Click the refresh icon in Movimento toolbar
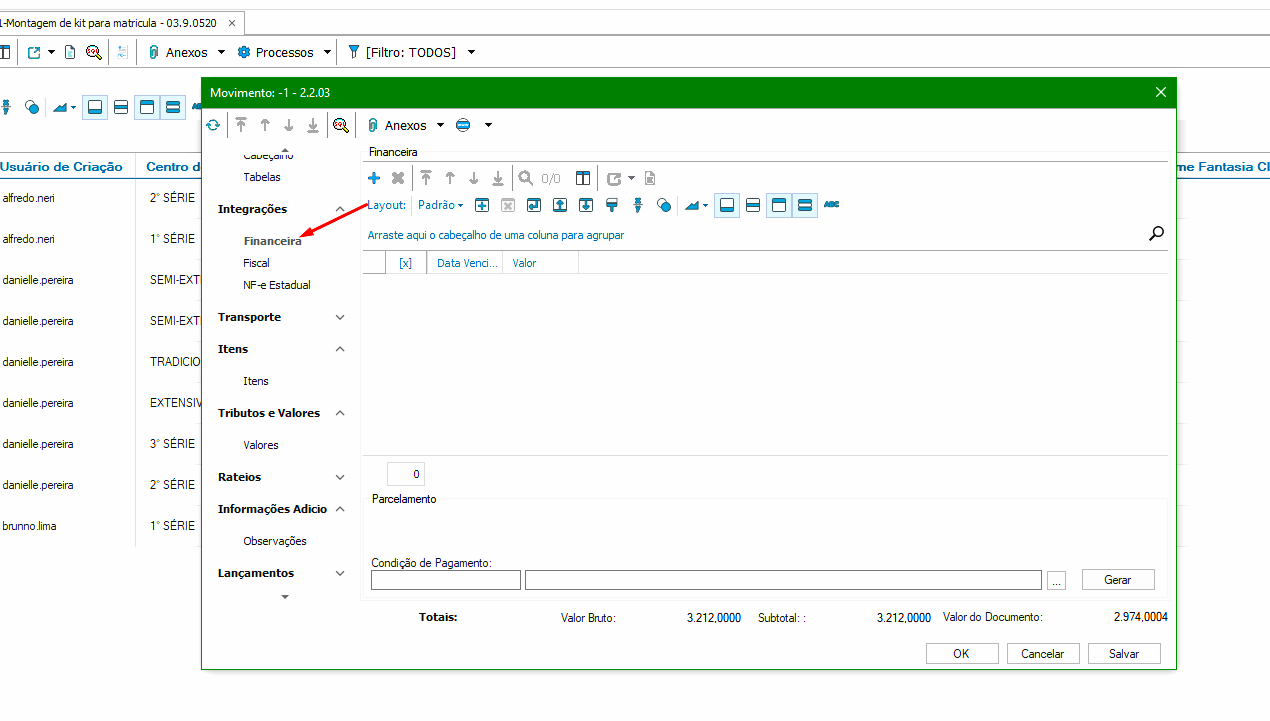The width and height of the screenshot is (1270, 721). [x=213, y=125]
